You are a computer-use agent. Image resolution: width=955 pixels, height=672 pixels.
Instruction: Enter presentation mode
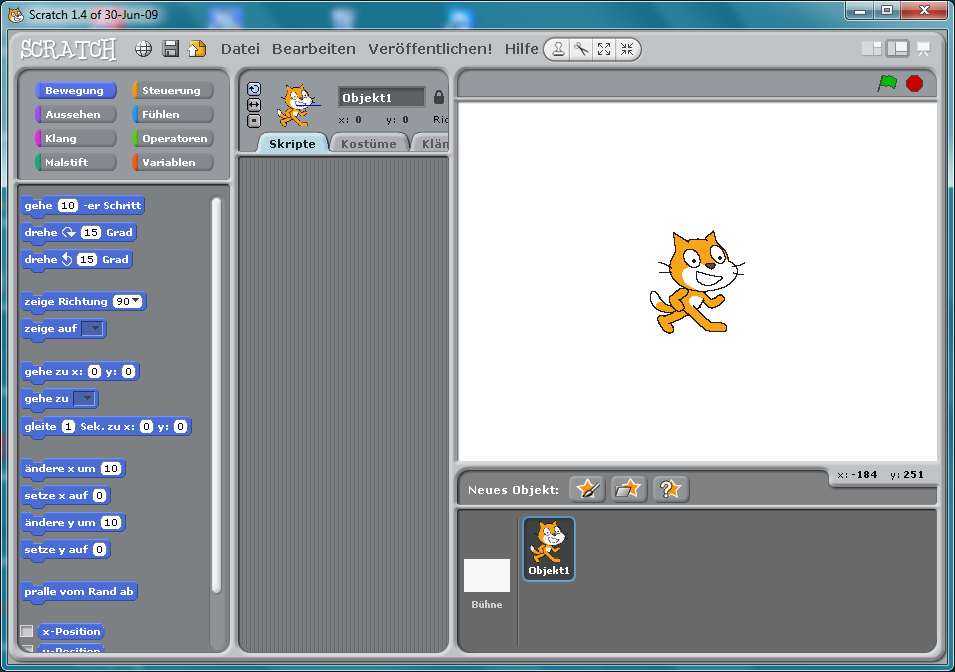[923, 49]
